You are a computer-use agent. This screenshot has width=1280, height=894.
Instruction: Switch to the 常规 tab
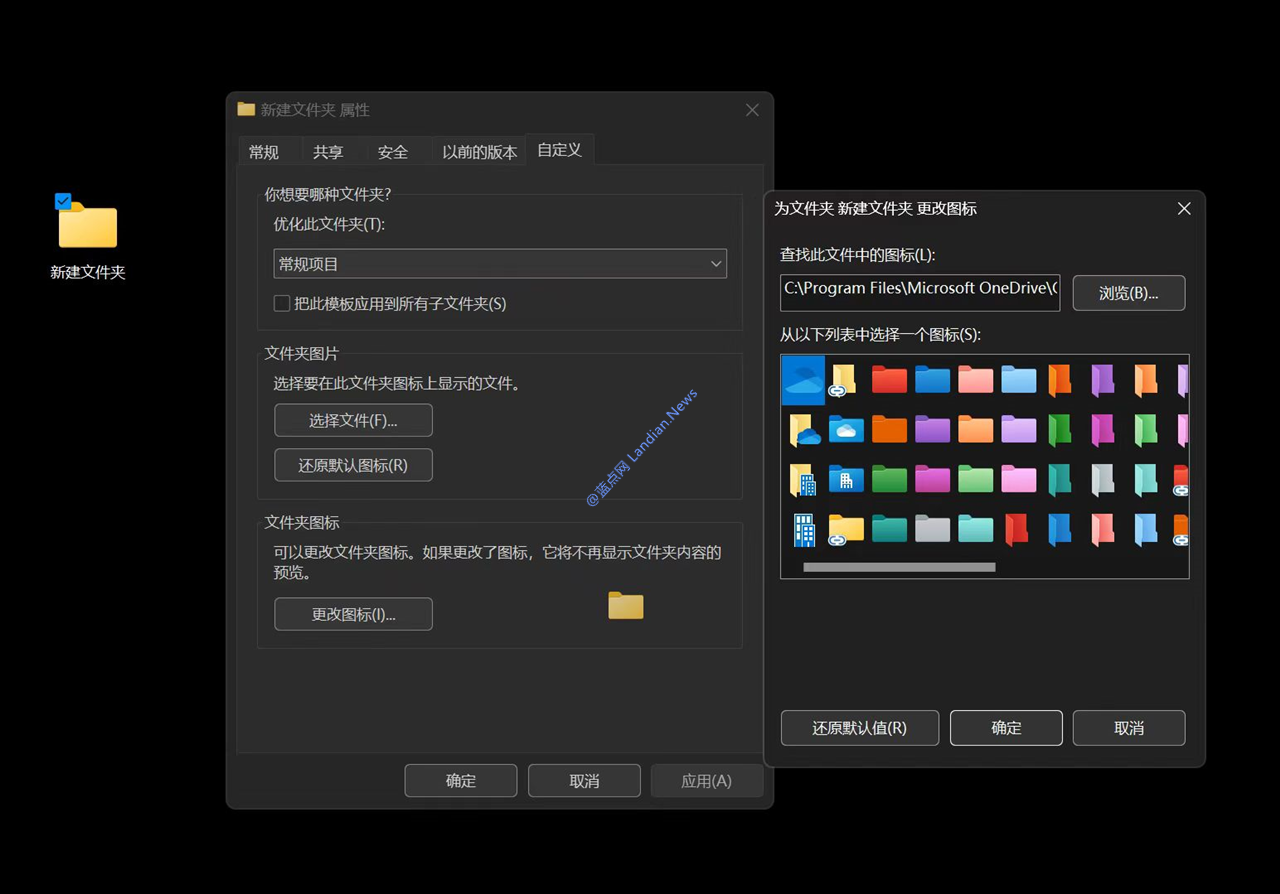click(264, 152)
